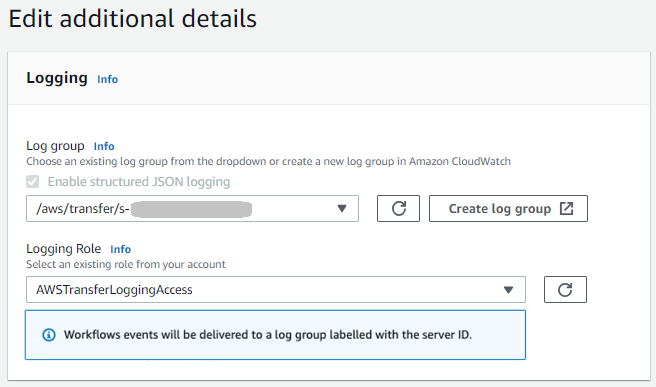Viewport: 656px width, 387px height.
Task: Click the info icon in workflows notice
Action: pyautogui.click(x=49, y=335)
